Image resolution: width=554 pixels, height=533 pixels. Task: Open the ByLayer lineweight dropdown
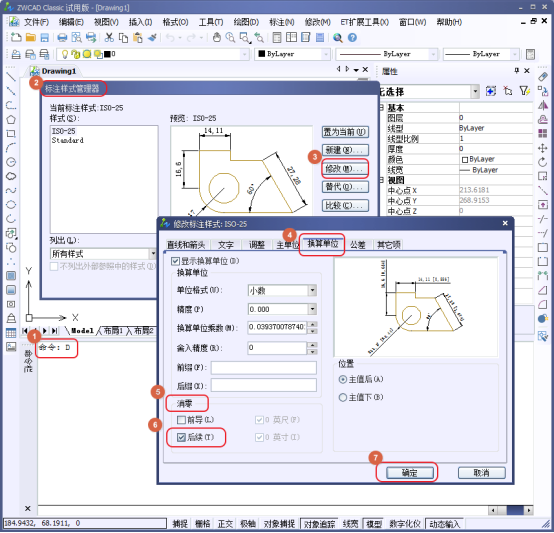coord(515,54)
